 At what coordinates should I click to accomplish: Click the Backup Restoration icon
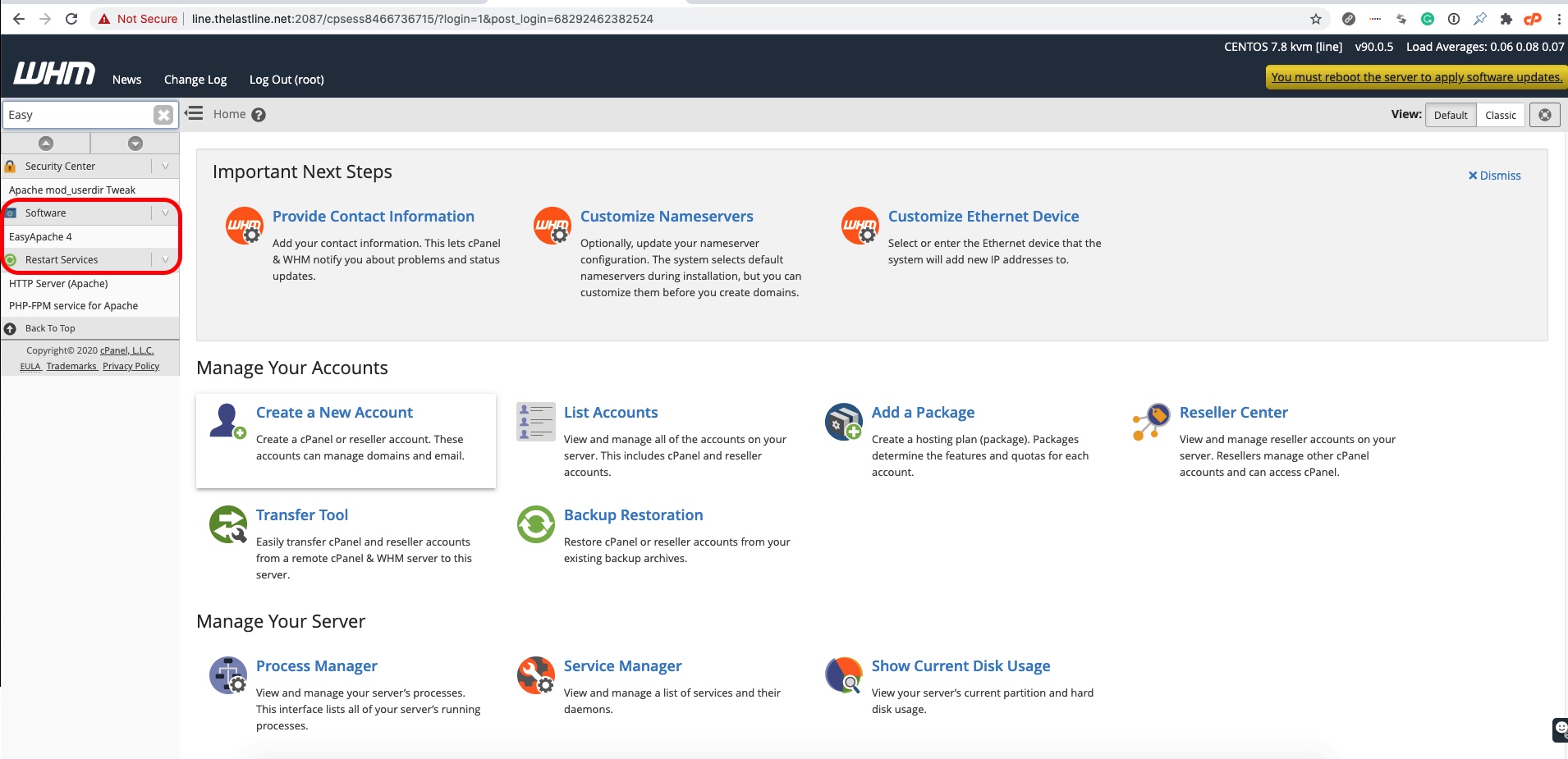(x=536, y=524)
